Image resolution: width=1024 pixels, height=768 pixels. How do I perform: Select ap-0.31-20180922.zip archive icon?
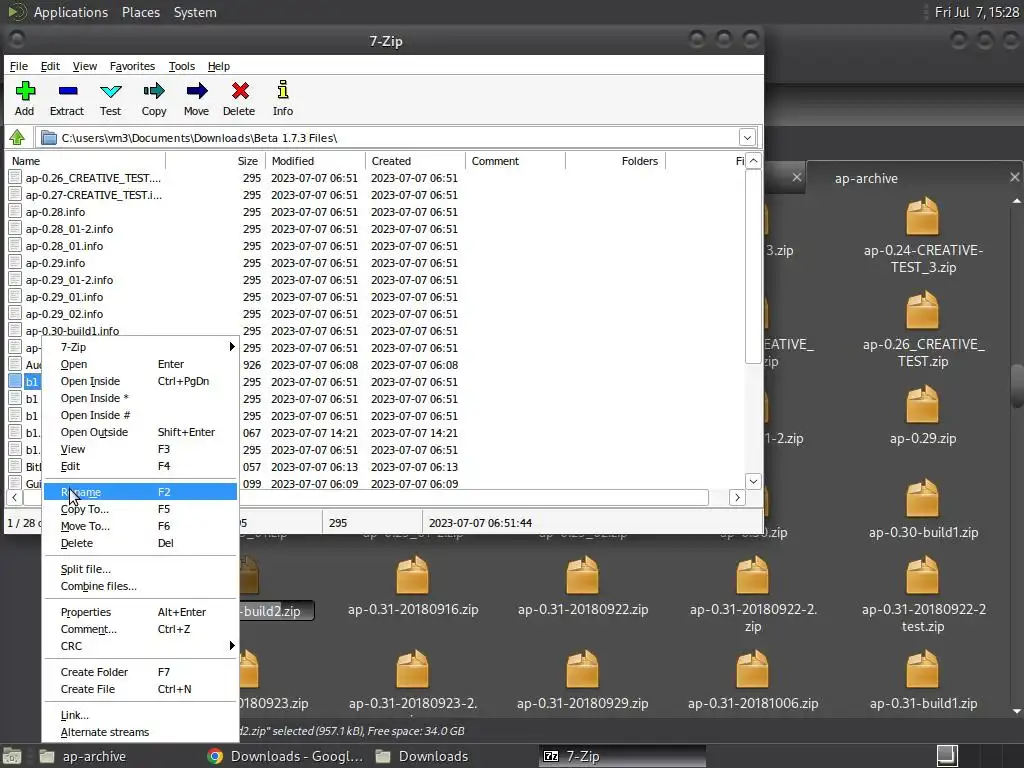[583, 575]
